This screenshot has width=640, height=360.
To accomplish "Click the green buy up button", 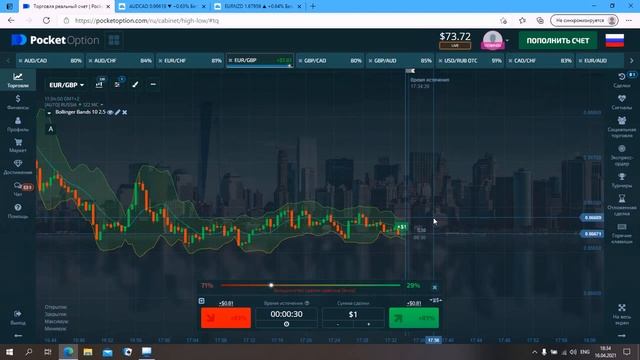I will tap(414, 318).
